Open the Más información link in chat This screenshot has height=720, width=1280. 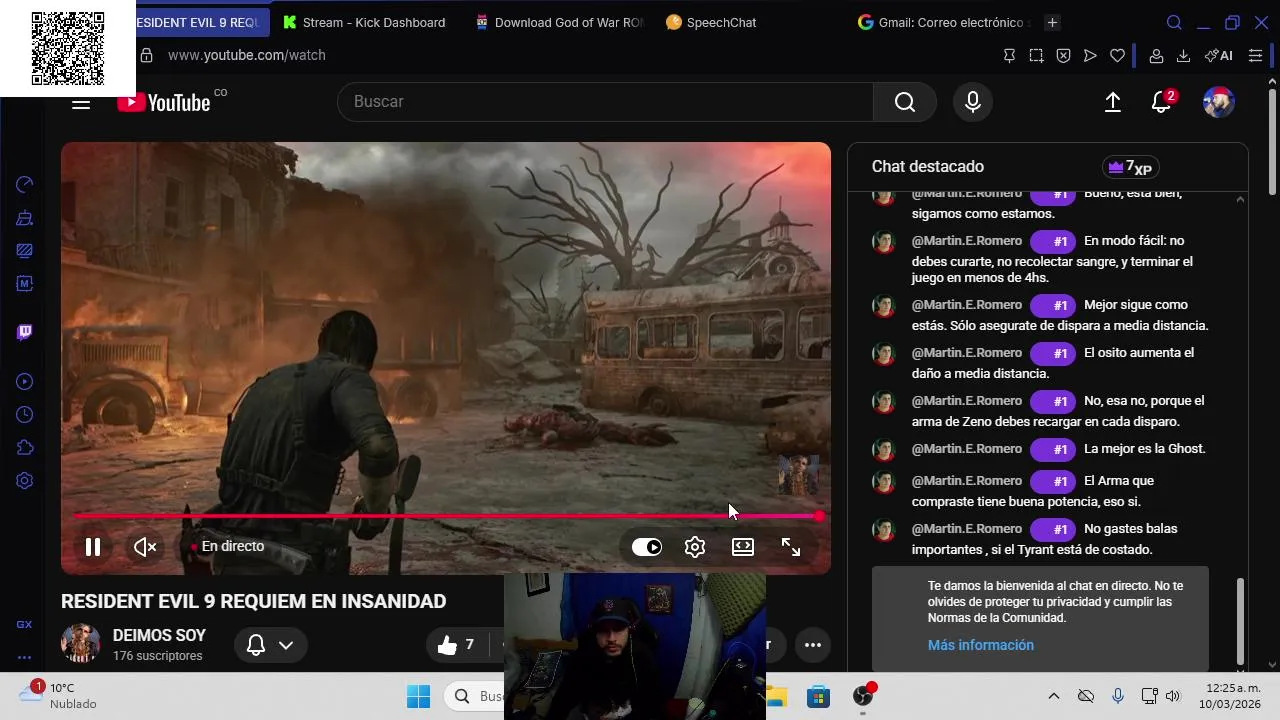pos(981,645)
